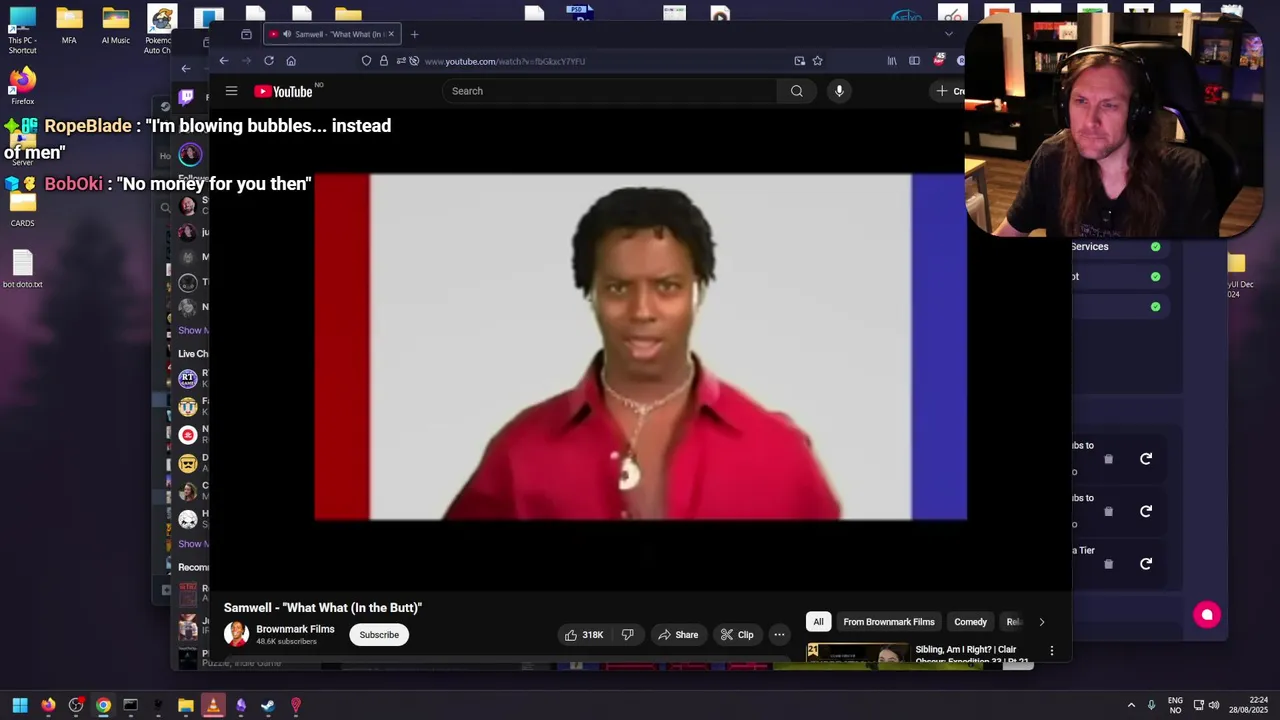Viewport: 1280px width, 720px height.
Task: Click the Twitch logo in background window
Action: click(x=186, y=97)
